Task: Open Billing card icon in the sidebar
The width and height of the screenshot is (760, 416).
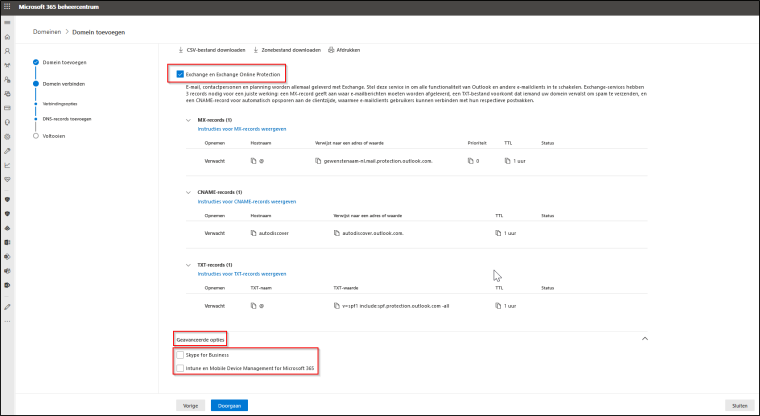Action: coord(7,108)
